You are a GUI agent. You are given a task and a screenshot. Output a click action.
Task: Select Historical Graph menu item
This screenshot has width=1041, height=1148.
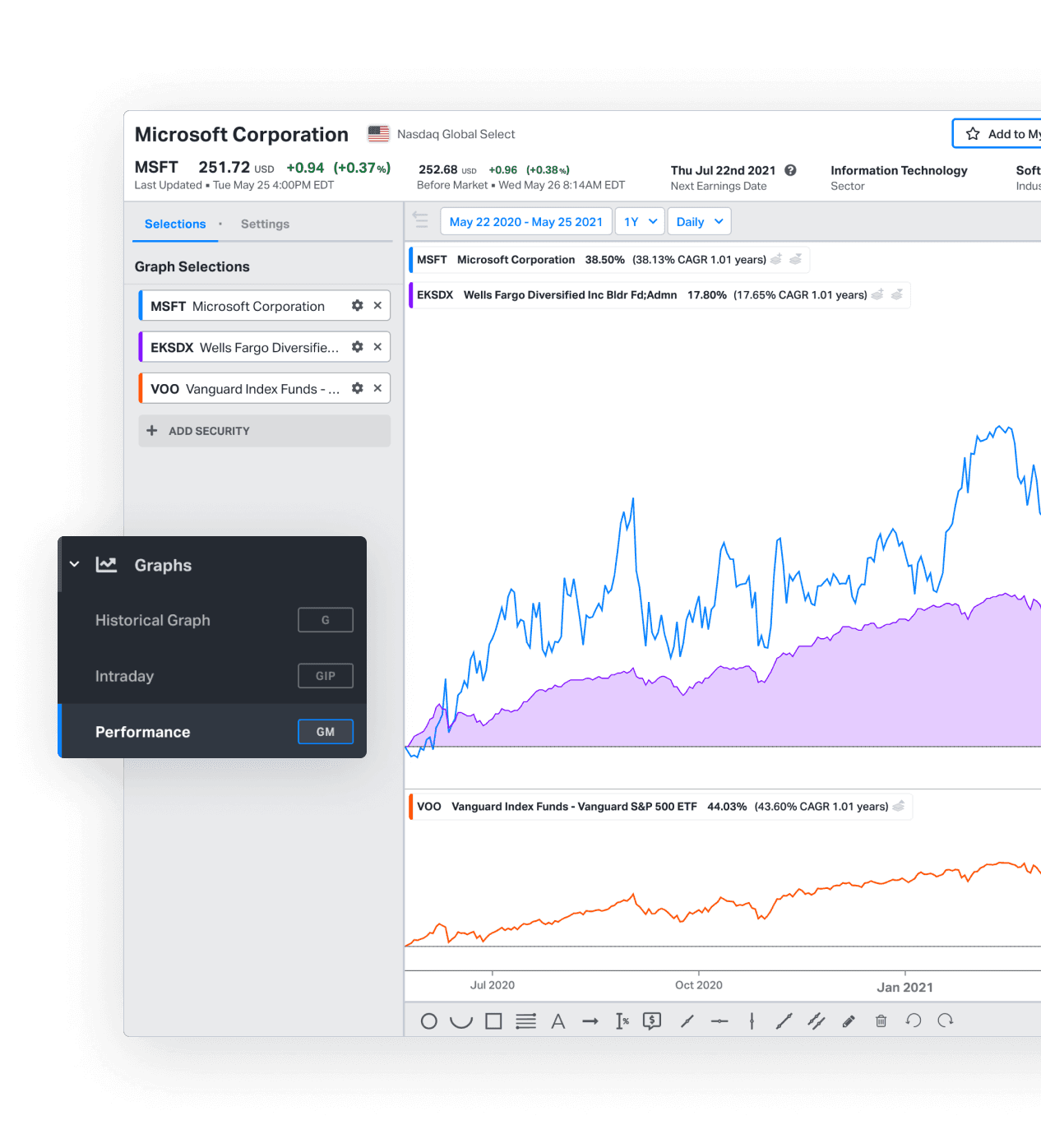153,620
